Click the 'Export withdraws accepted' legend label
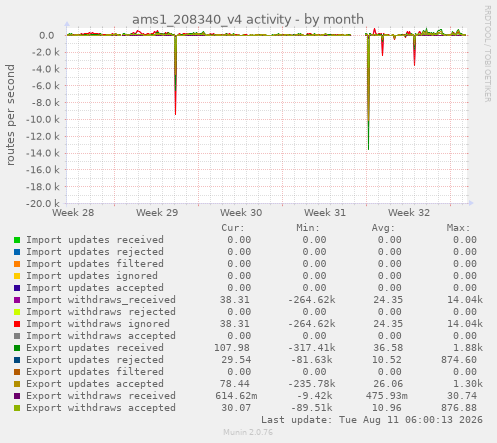The height and width of the screenshot is (443, 497). tap(101, 408)
